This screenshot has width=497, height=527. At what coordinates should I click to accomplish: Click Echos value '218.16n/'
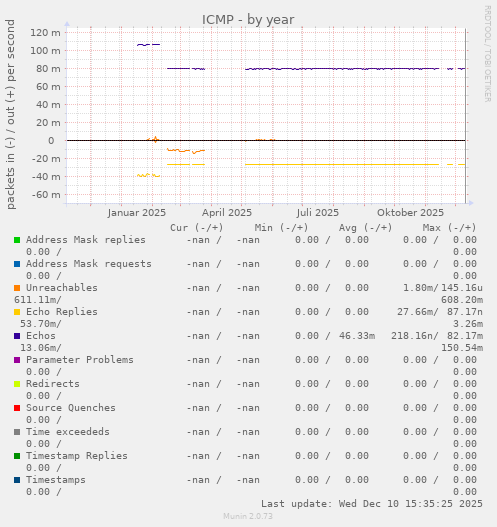415,336
